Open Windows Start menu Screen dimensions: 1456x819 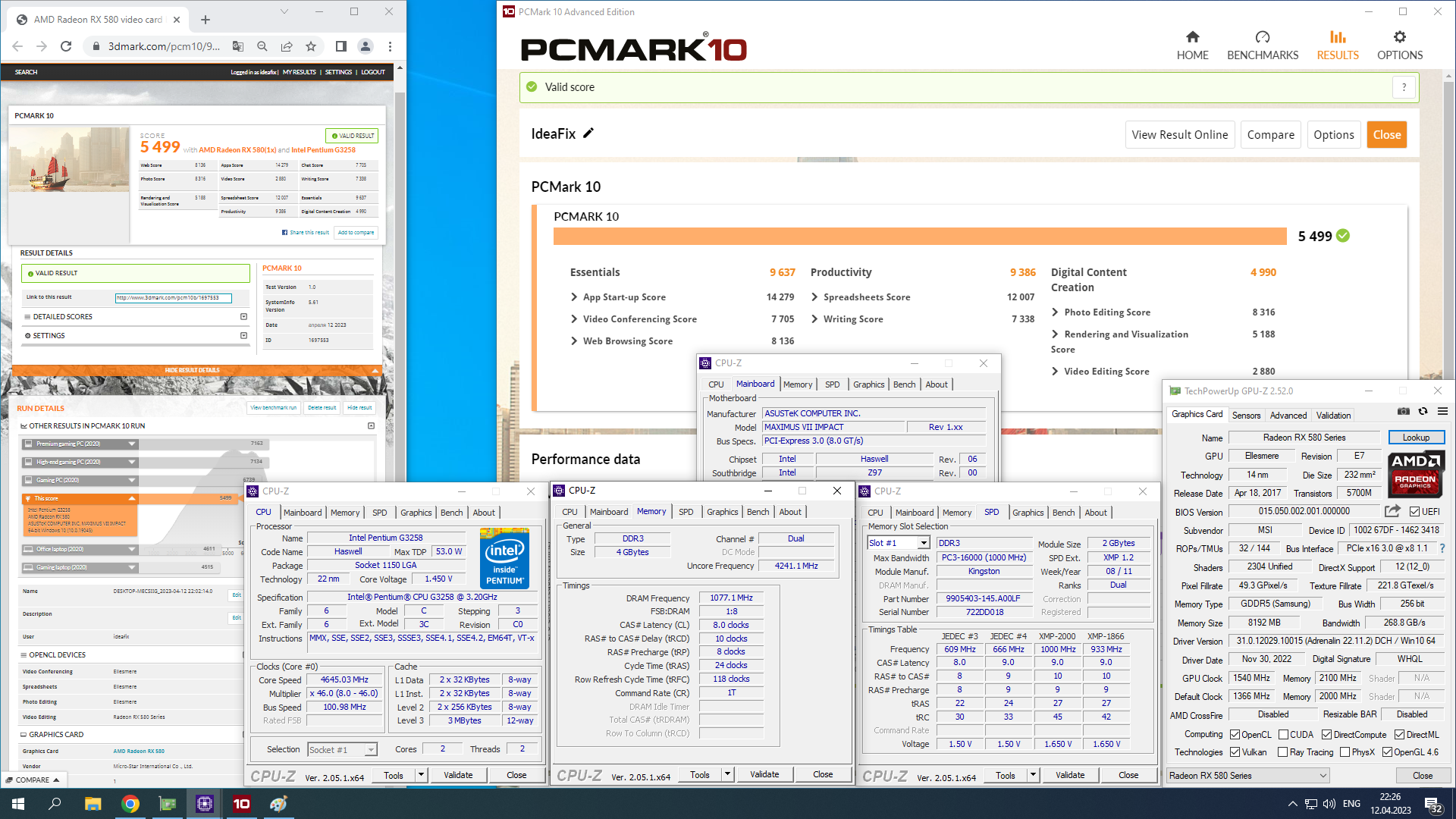(18, 804)
